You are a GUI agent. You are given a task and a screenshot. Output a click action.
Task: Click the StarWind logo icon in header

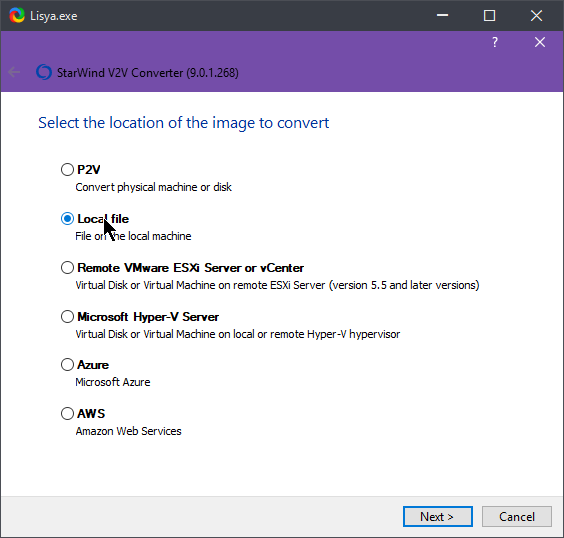[44, 72]
